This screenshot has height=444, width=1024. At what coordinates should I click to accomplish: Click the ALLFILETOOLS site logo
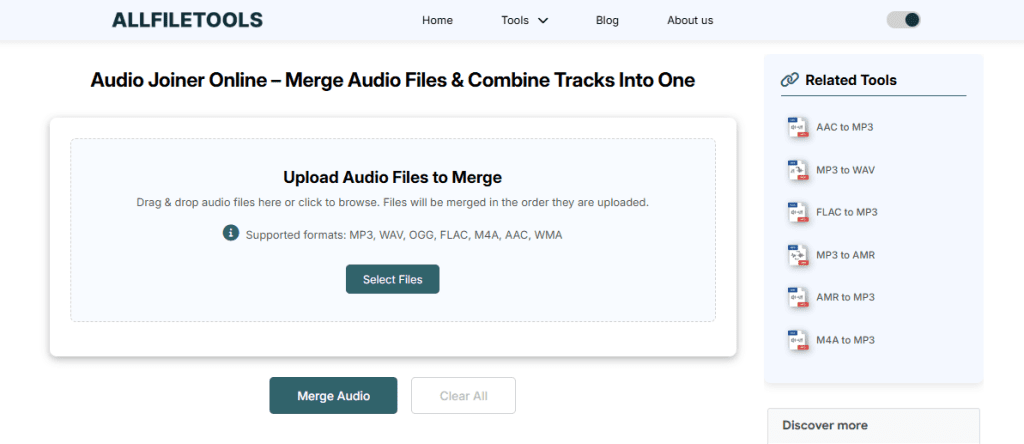pos(187,20)
